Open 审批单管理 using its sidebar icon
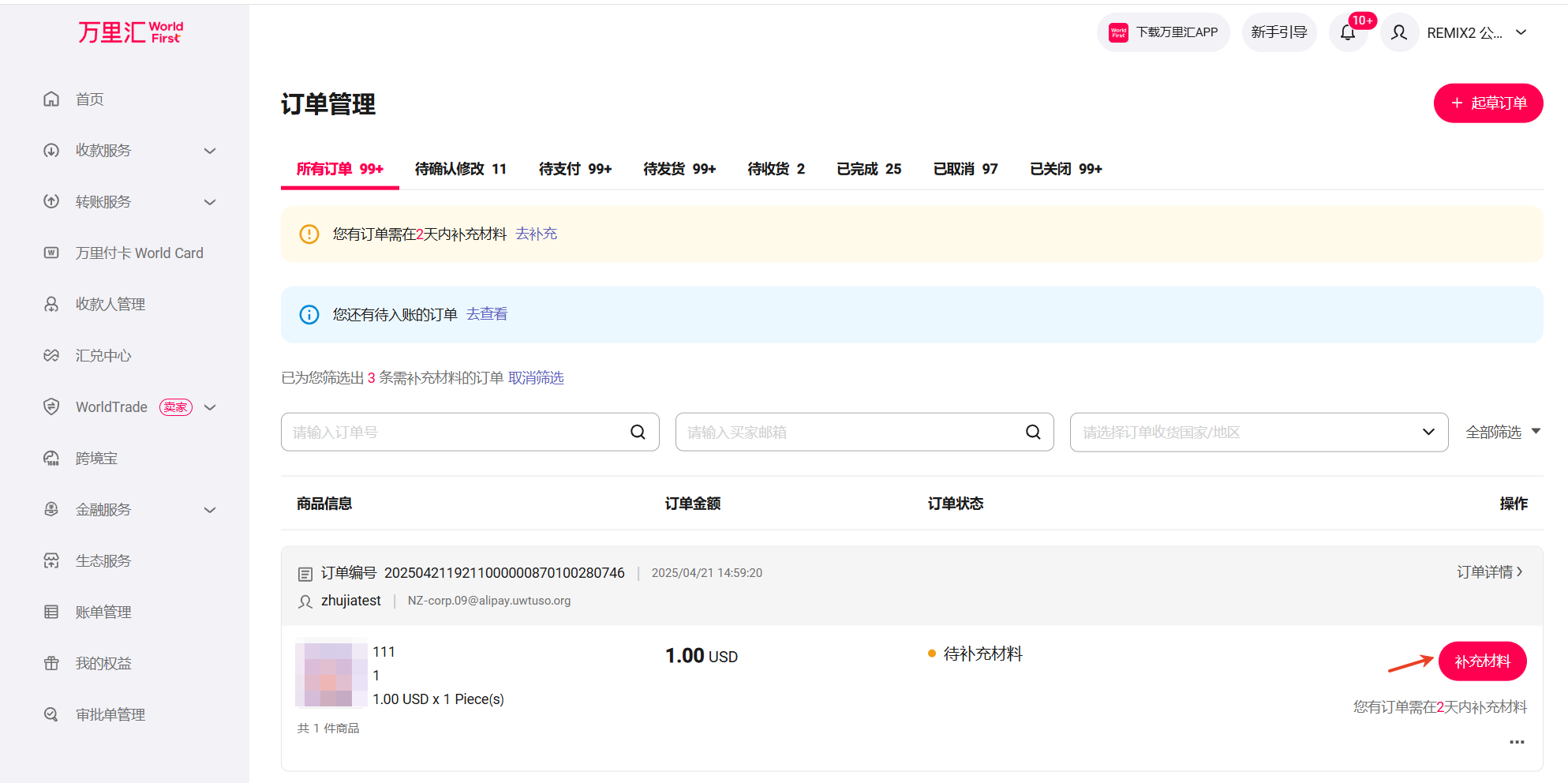Viewport: 1568px width, 783px height. pyautogui.click(x=51, y=714)
